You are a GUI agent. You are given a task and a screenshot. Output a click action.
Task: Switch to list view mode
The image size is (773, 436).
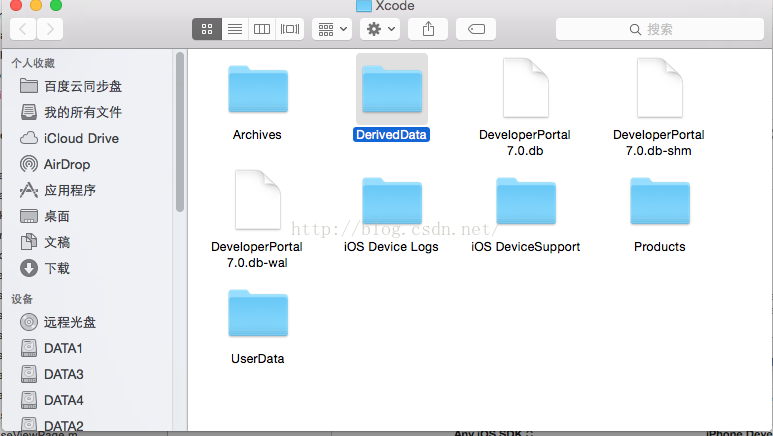[235, 29]
